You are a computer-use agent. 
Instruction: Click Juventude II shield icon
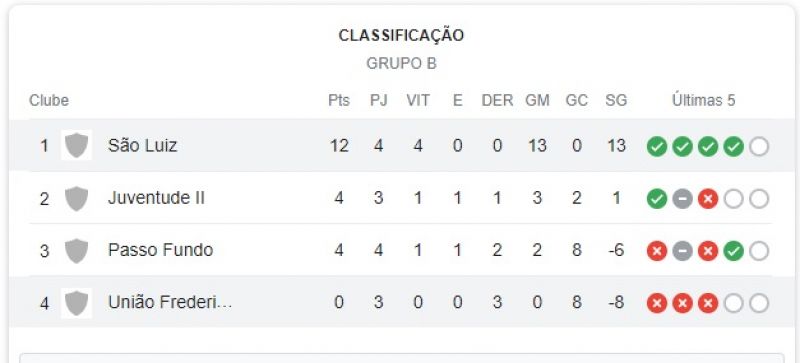pos(77,198)
